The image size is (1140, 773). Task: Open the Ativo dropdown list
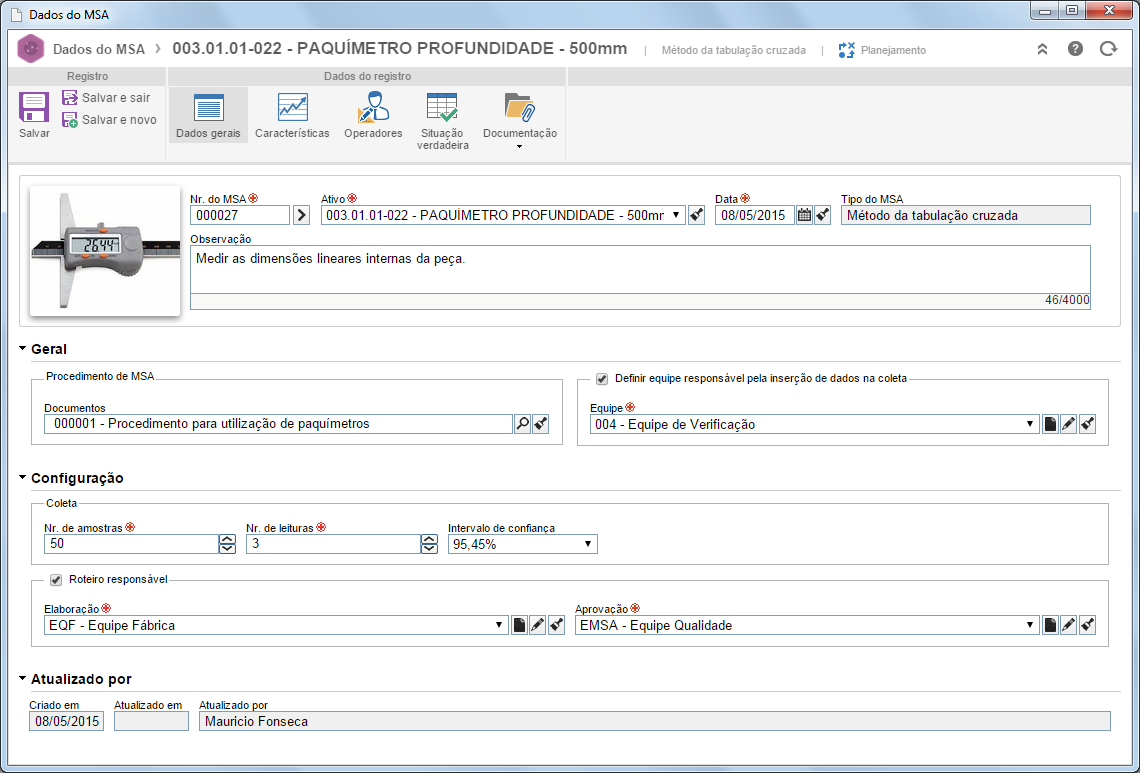click(675, 215)
